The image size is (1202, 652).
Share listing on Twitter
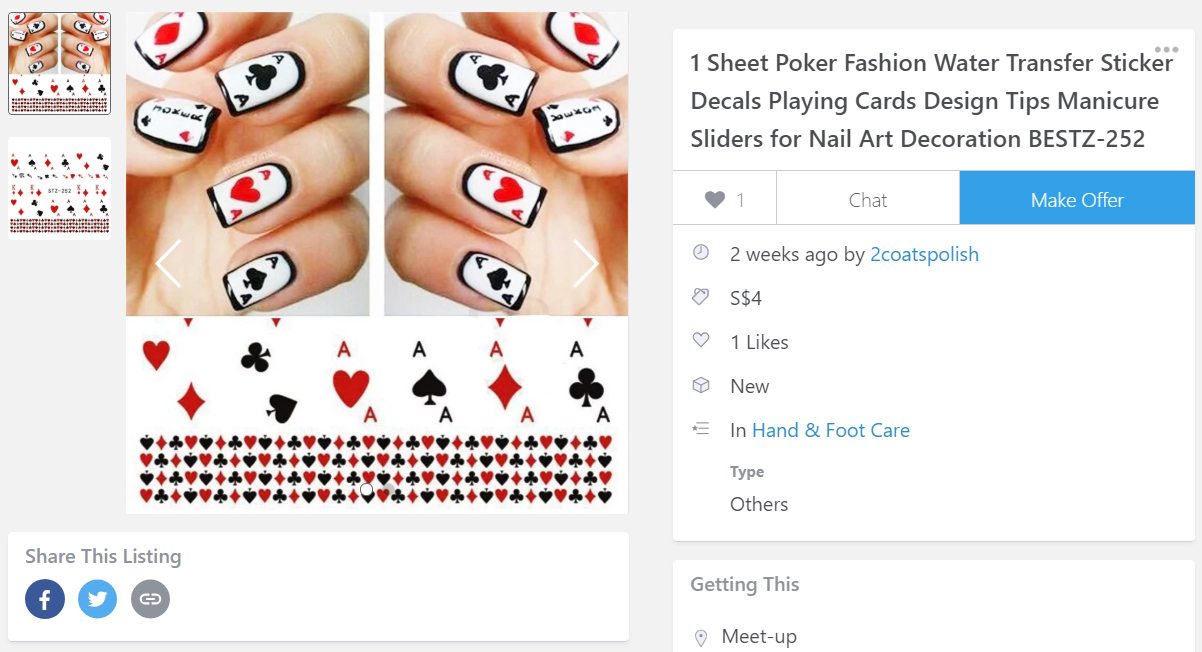tap(97, 599)
